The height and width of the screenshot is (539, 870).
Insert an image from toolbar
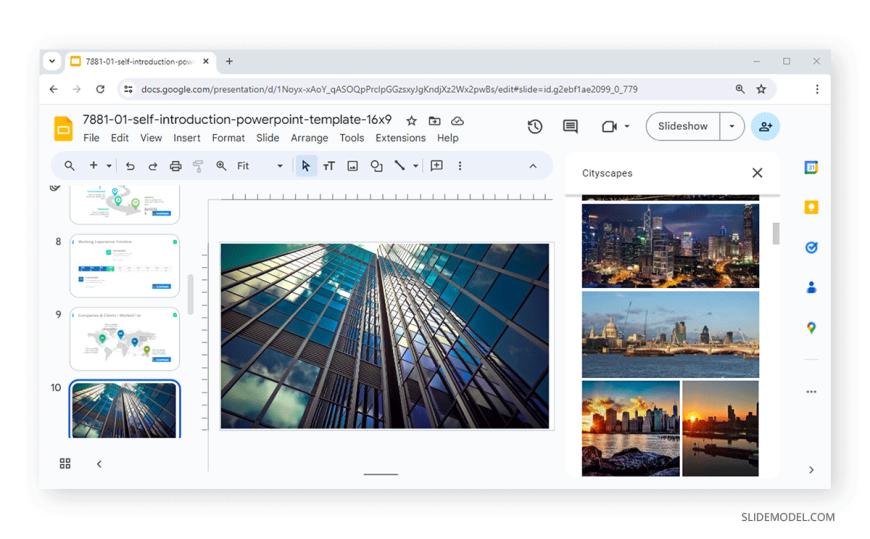[352, 166]
